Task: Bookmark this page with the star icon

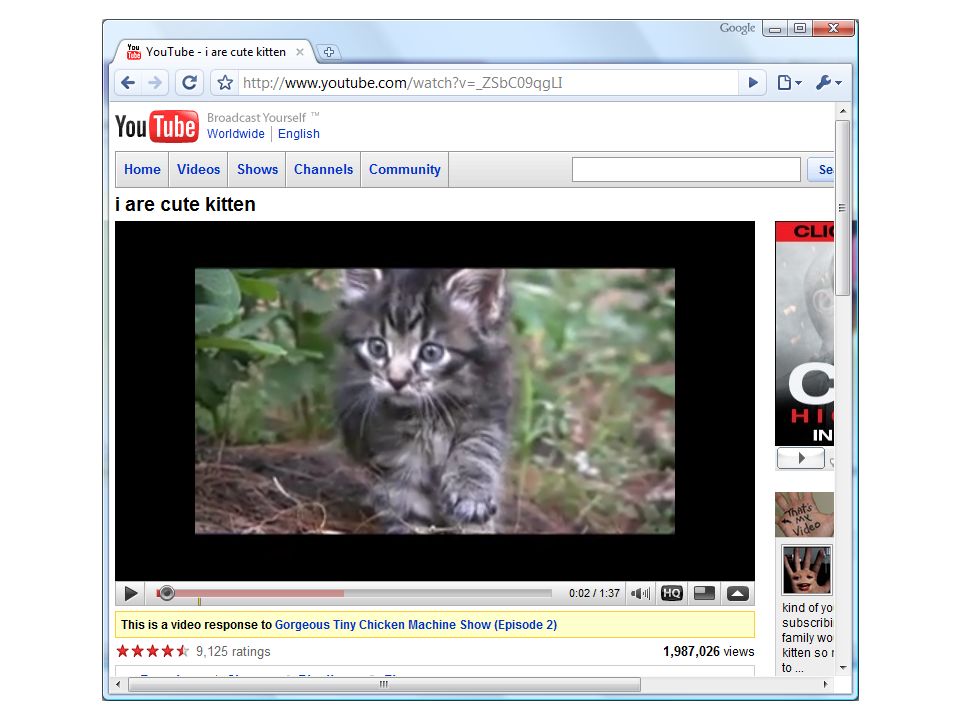Action: 225,83
